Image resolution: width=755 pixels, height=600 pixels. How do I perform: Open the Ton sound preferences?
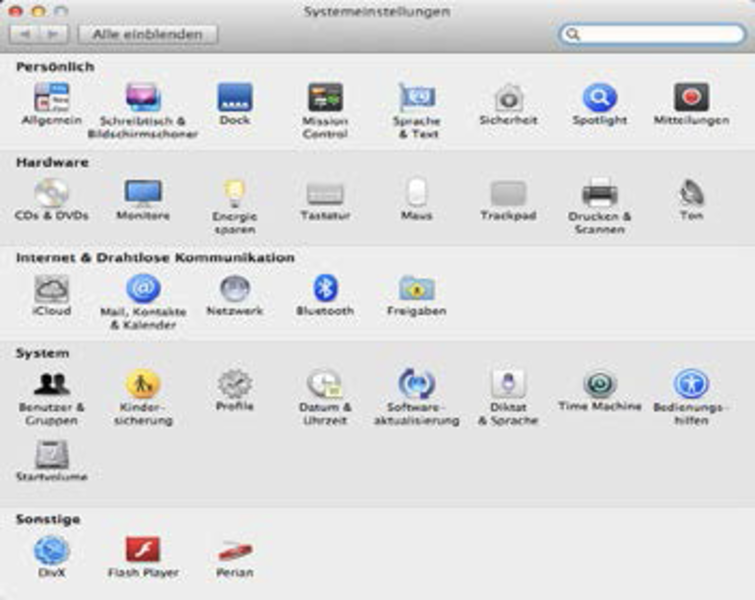pos(691,199)
